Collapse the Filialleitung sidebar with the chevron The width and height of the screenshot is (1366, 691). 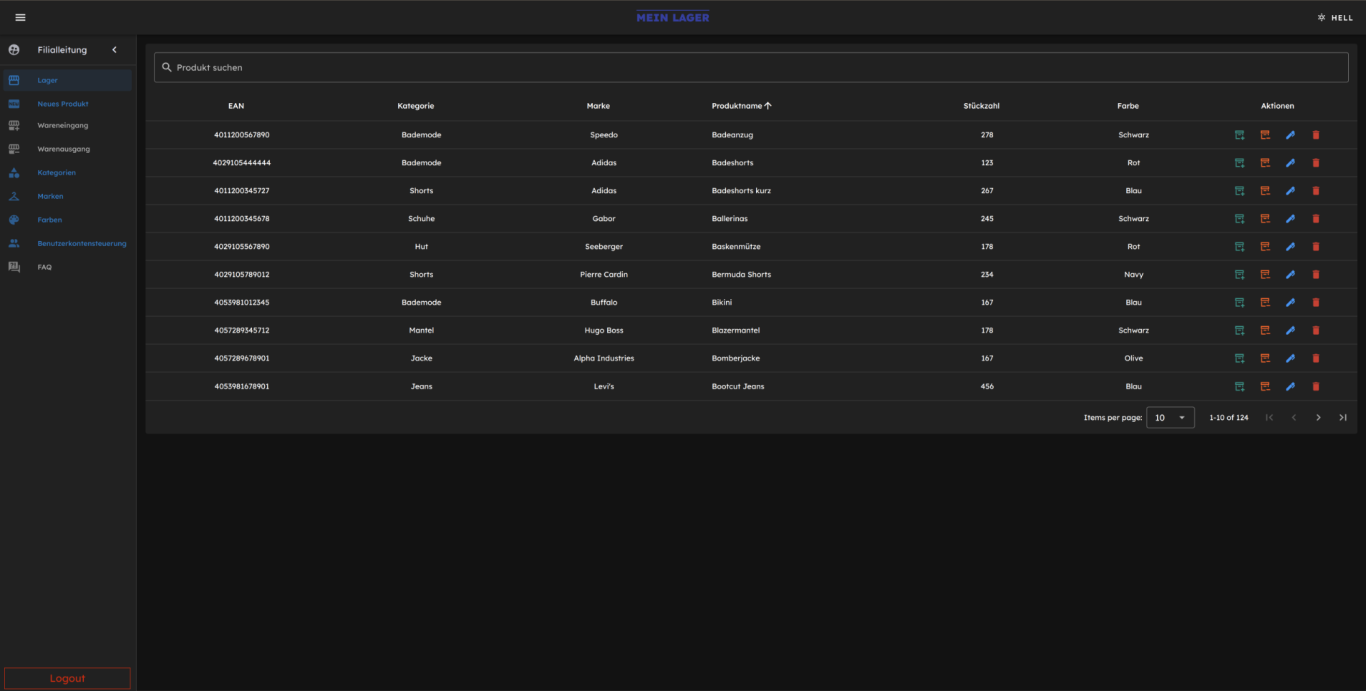[x=114, y=49]
